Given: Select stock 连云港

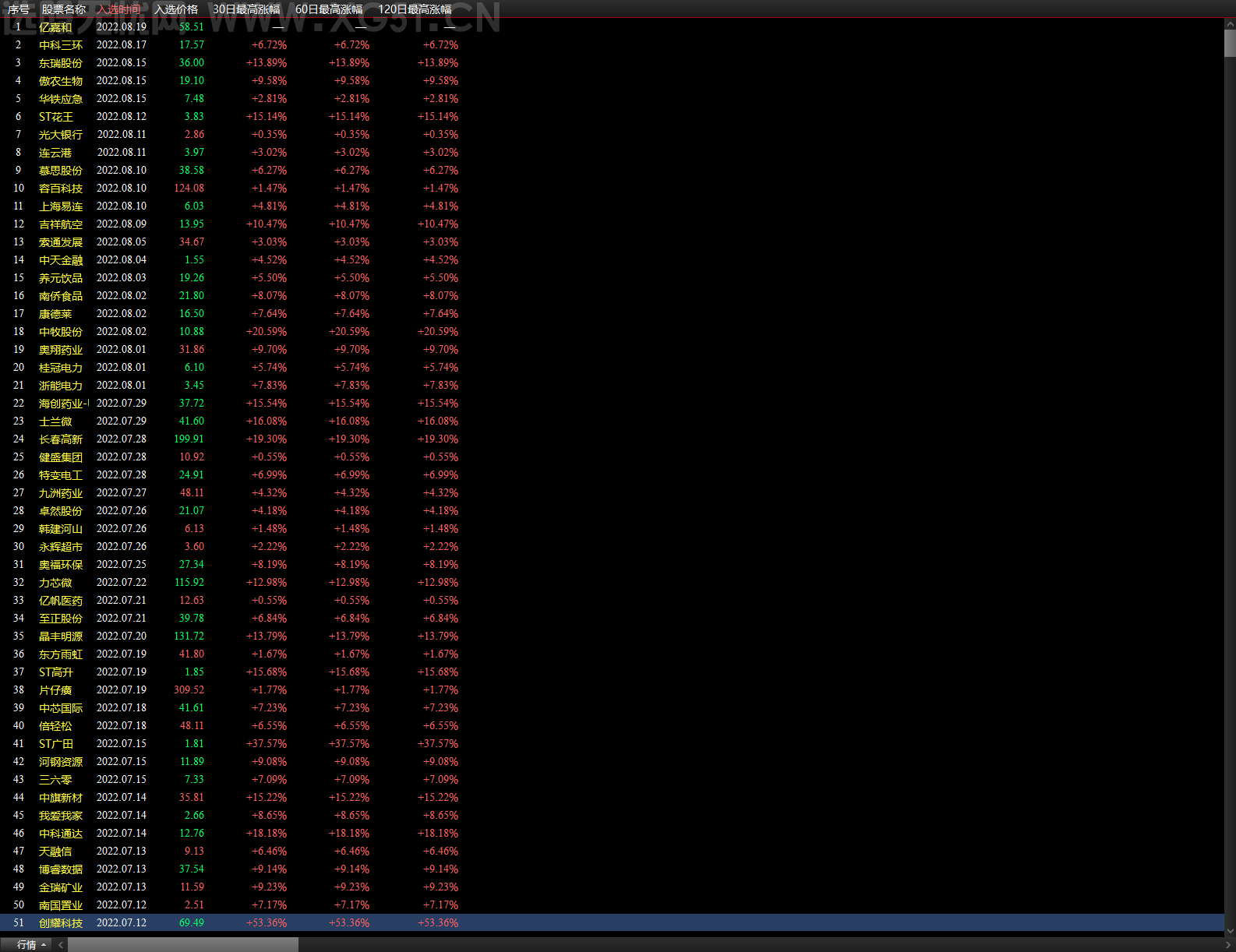Looking at the screenshot, I should coord(55,153).
